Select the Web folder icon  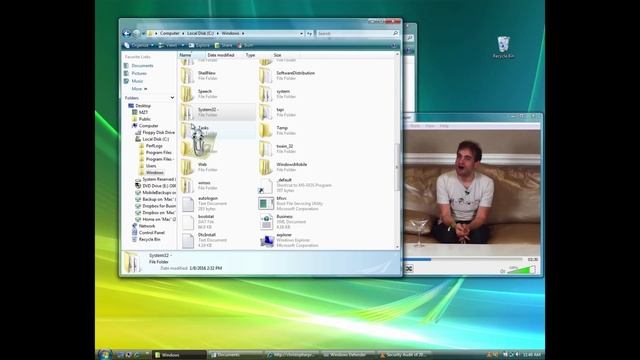coord(188,167)
